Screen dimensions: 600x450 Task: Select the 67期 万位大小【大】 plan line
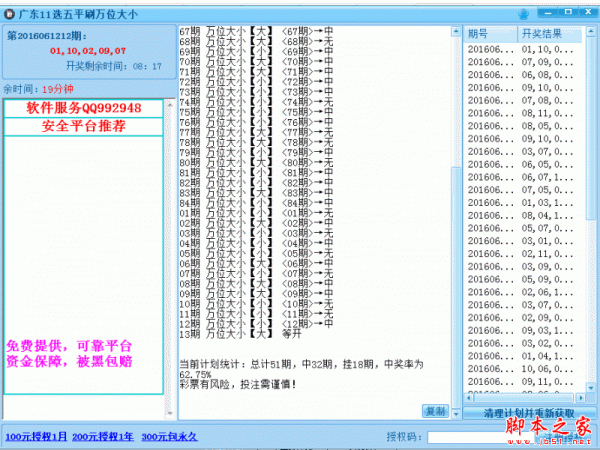click(256, 31)
